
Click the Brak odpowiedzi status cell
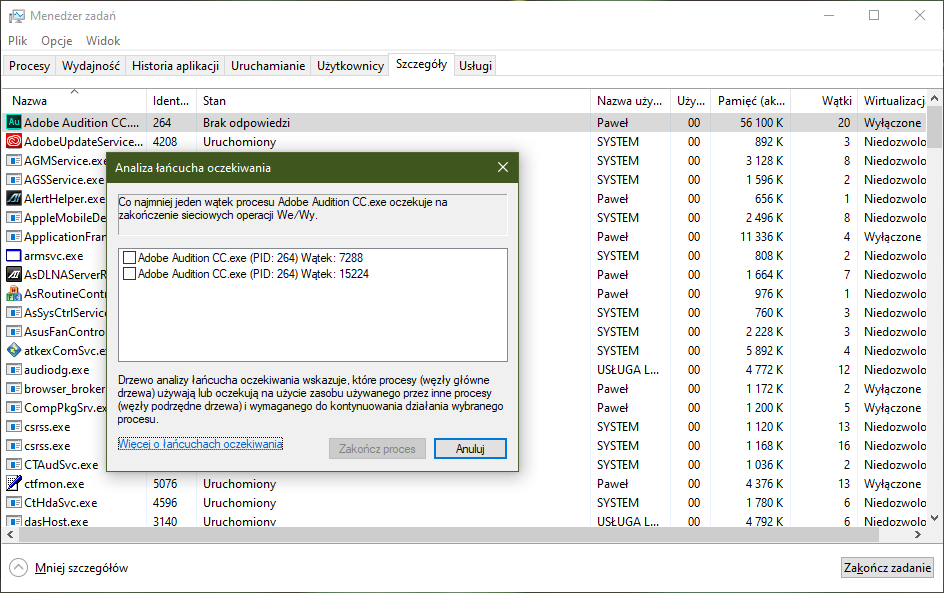(x=246, y=123)
